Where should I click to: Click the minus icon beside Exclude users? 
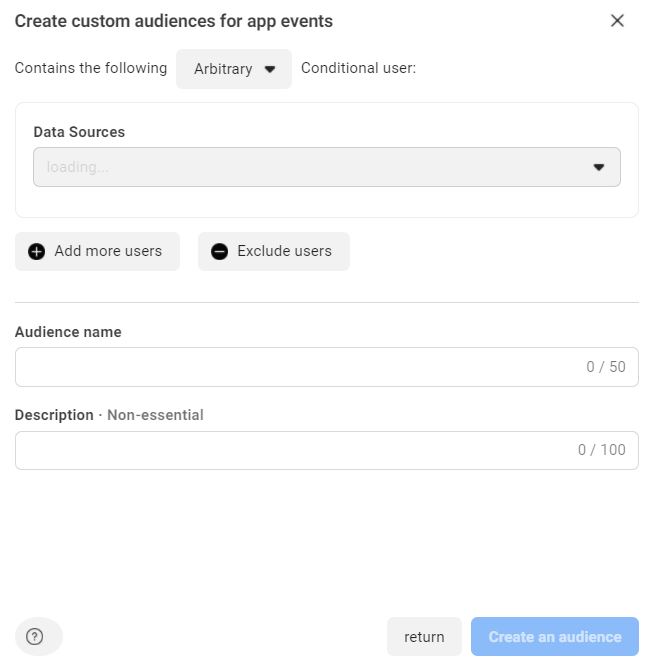(x=219, y=252)
